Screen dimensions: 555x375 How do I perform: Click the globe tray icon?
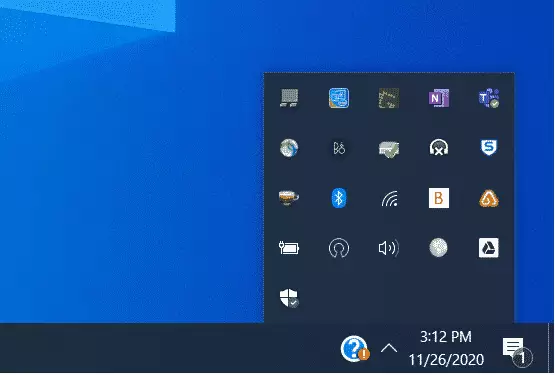coord(289,148)
